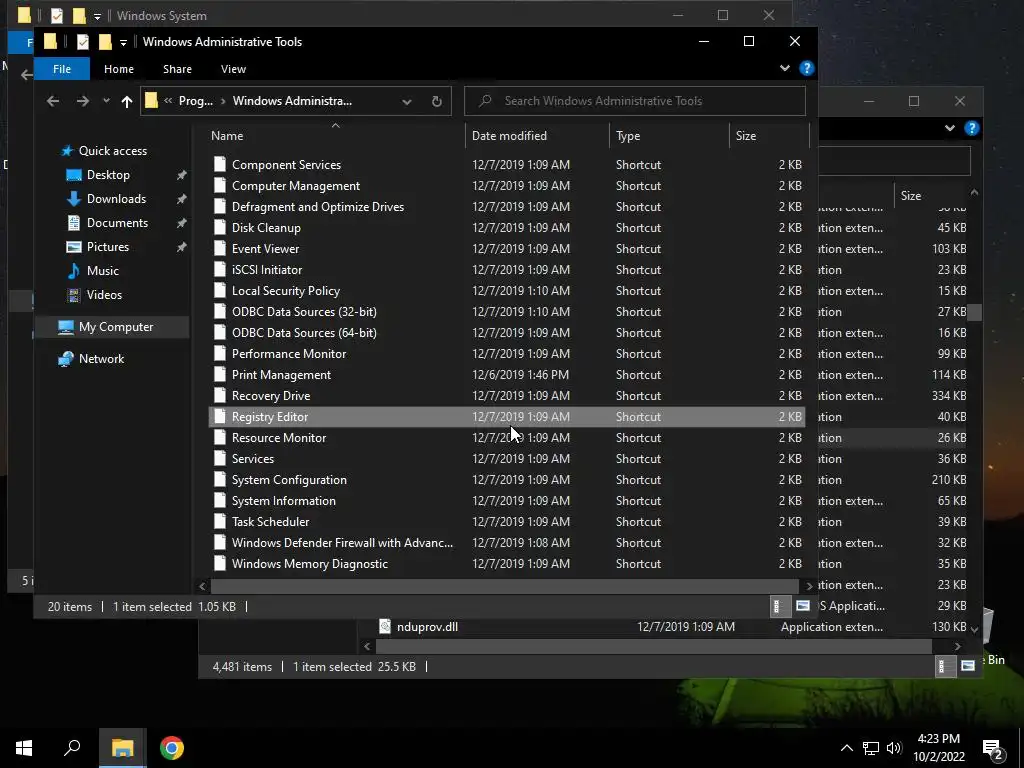This screenshot has width=1024, height=768.
Task: Open the Component Services shortcut icon
Action: [220, 165]
